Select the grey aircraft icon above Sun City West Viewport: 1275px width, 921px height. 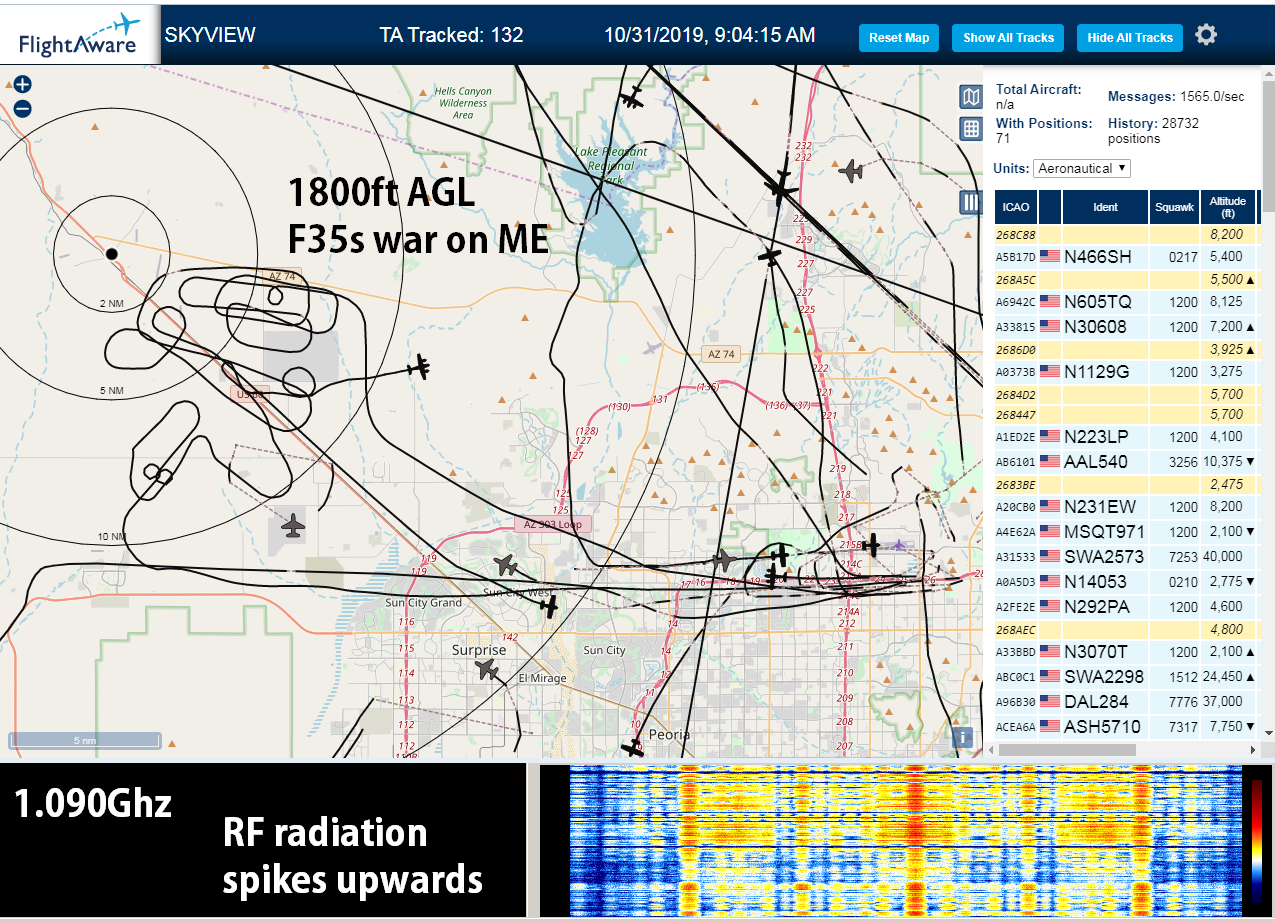tap(506, 565)
